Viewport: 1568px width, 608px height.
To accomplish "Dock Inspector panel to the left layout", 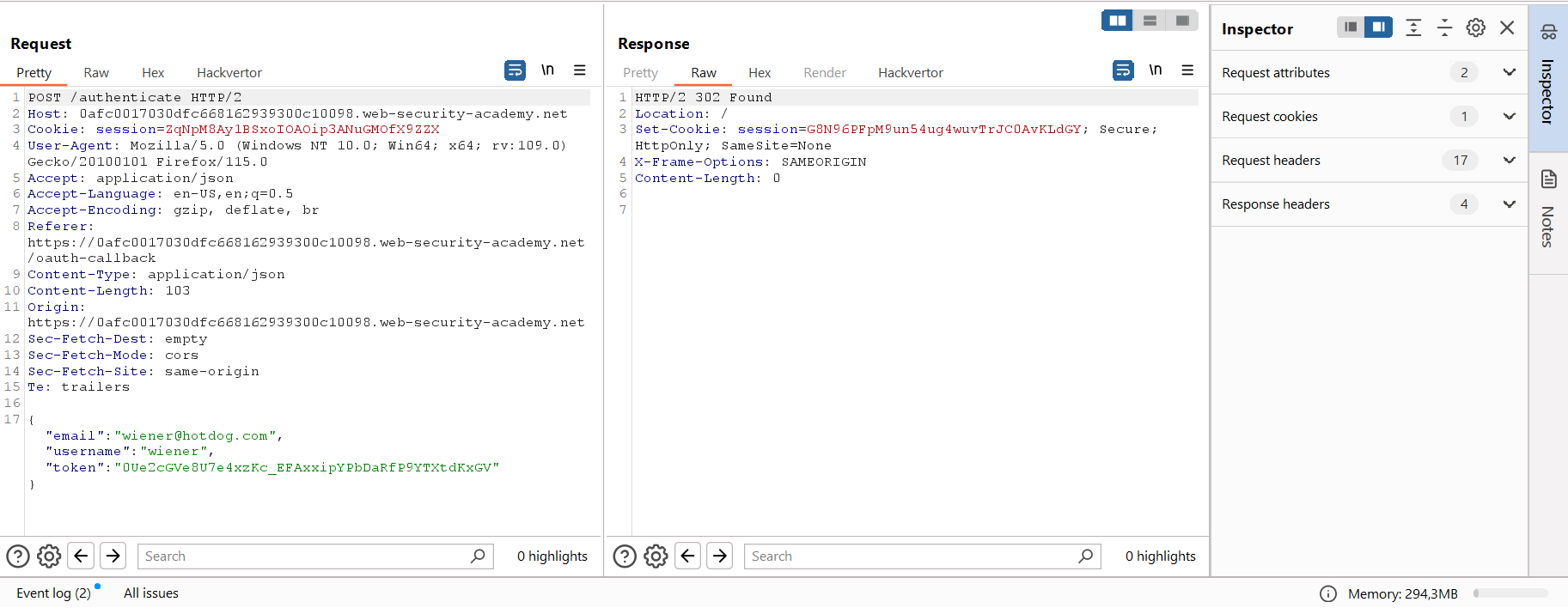I will point(1351,27).
